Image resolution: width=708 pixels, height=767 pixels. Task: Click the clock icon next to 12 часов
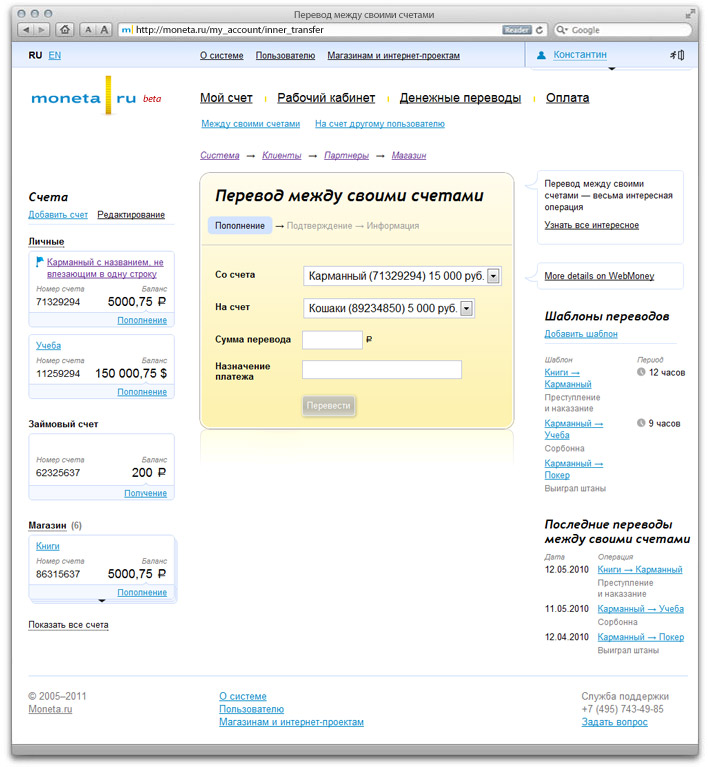coord(641,372)
